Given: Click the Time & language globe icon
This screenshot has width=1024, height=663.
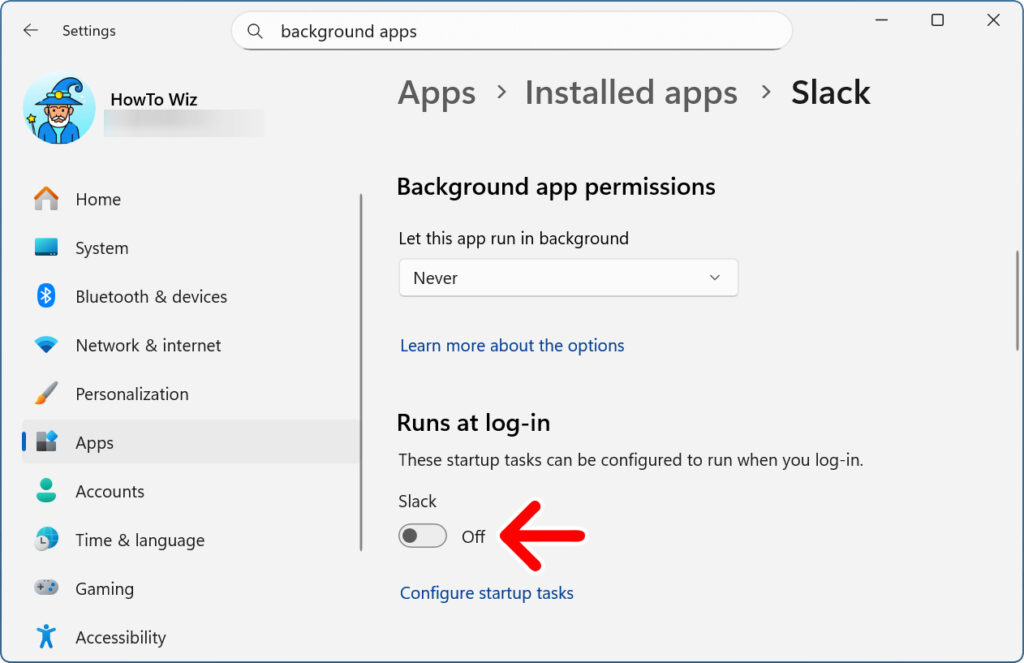Looking at the screenshot, I should coord(46,540).
